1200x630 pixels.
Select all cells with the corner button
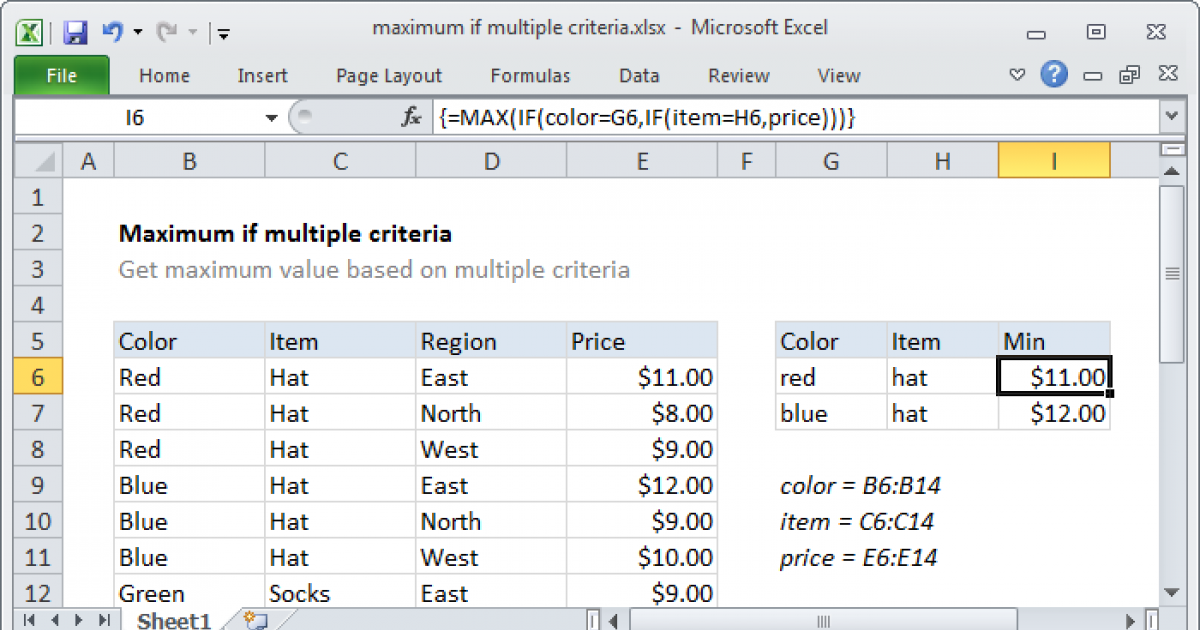click(x=34, y=160)
